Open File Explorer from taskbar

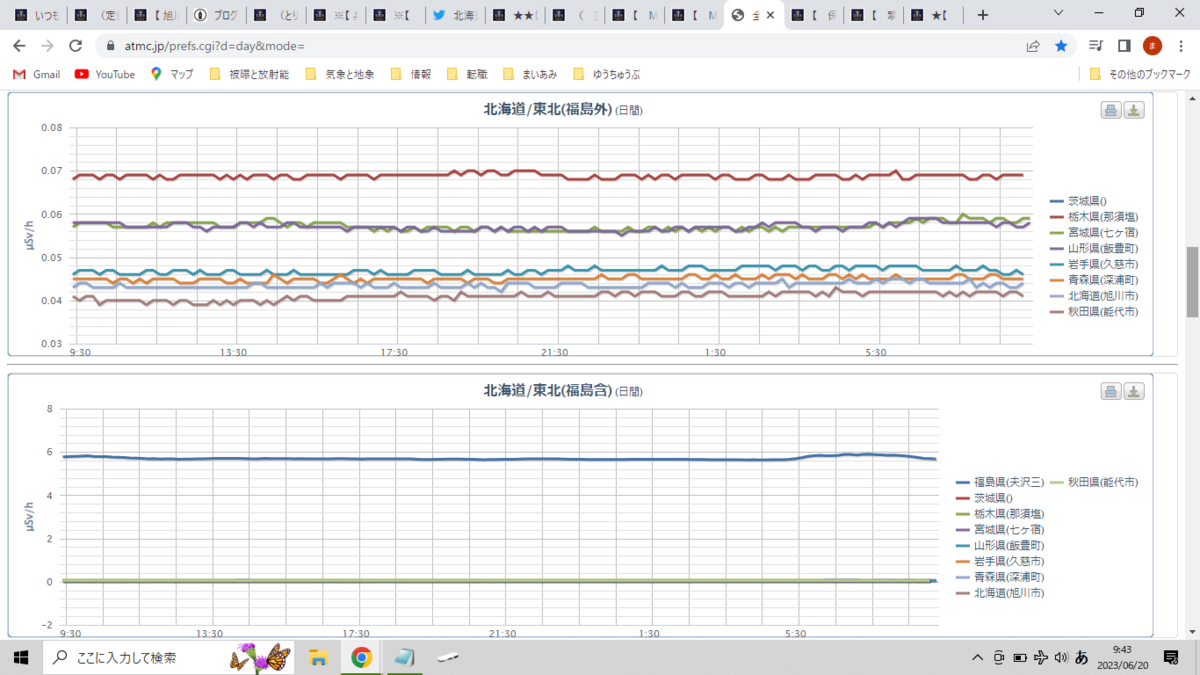(x=318, y=657)
